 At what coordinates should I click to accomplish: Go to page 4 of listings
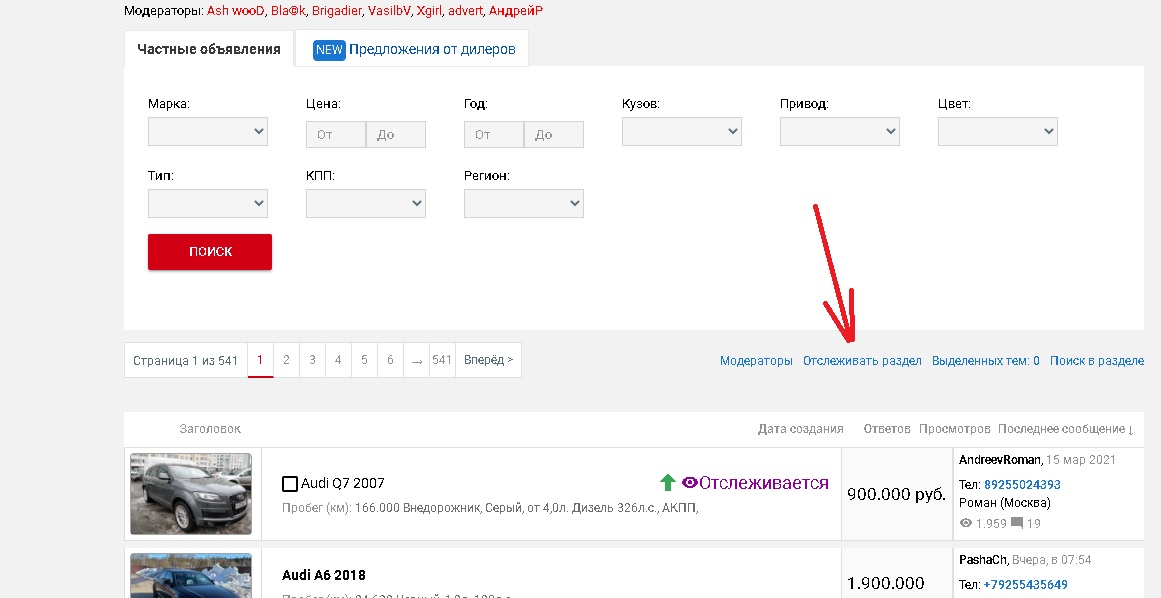338,360
